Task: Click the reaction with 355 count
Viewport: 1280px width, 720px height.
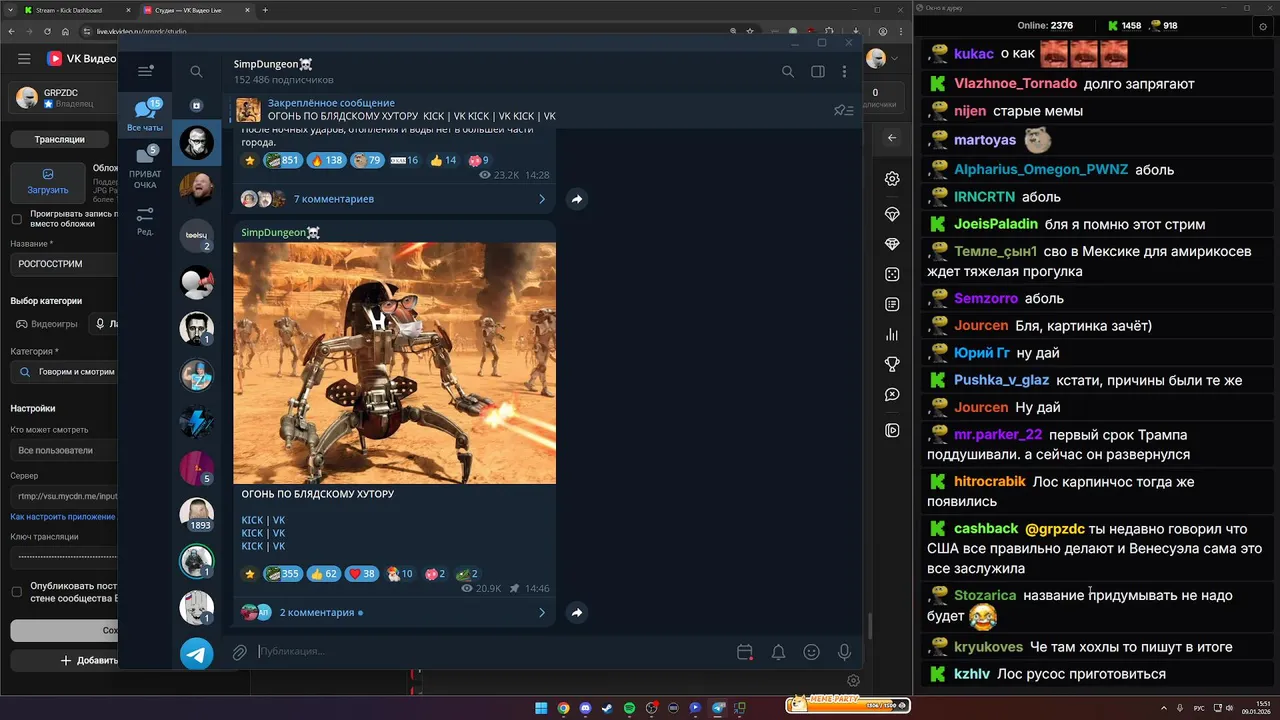Action: 282,574
